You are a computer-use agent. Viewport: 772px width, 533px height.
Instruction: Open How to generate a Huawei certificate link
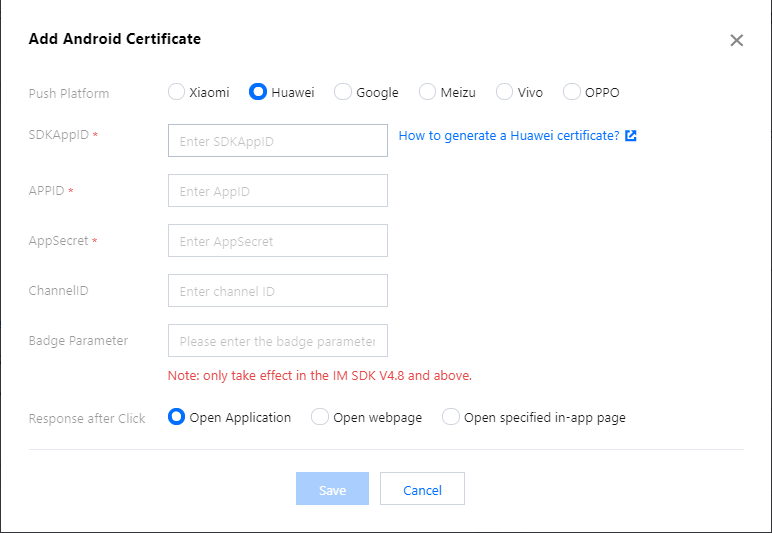click(x=509, y=136)
